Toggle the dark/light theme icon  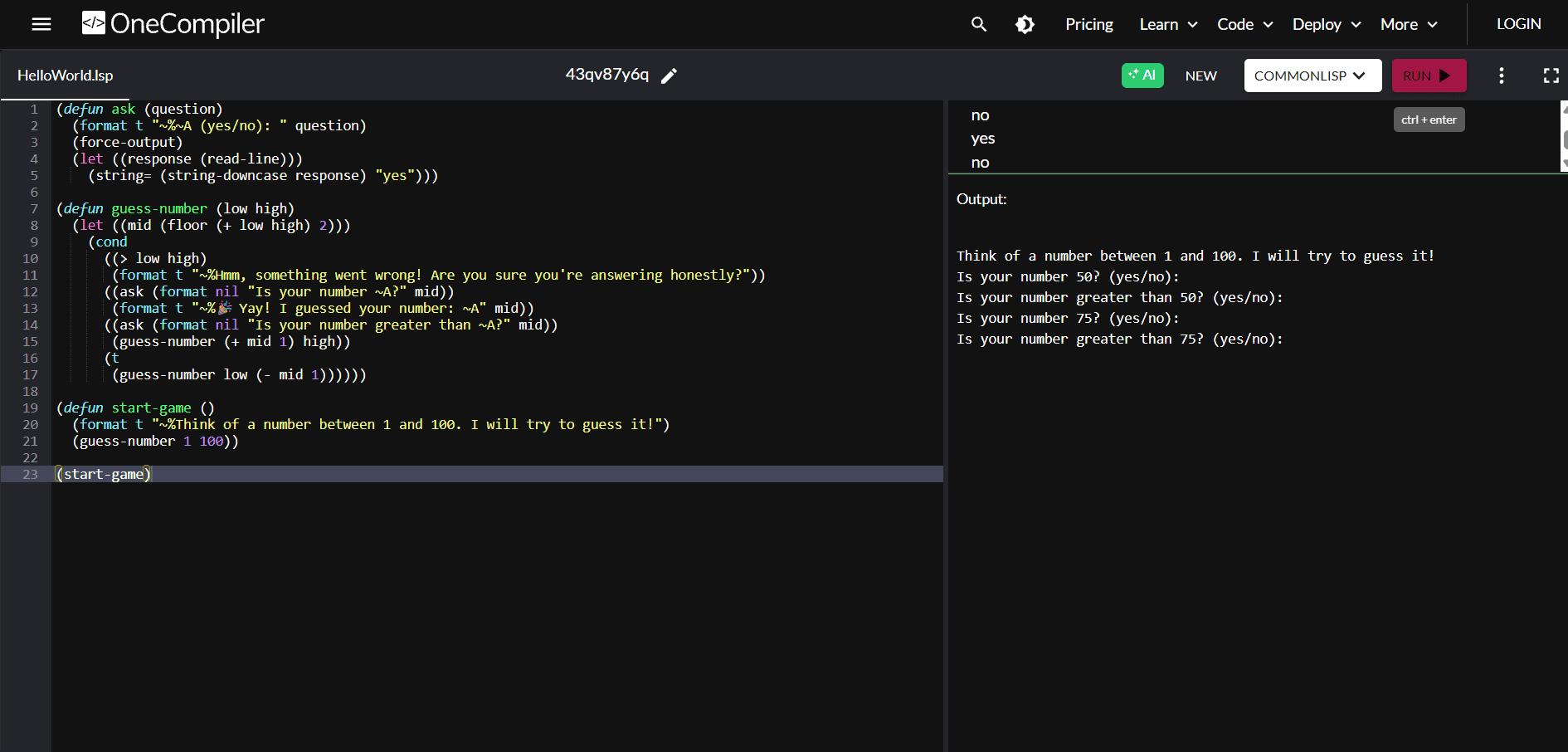(1025, 24)
